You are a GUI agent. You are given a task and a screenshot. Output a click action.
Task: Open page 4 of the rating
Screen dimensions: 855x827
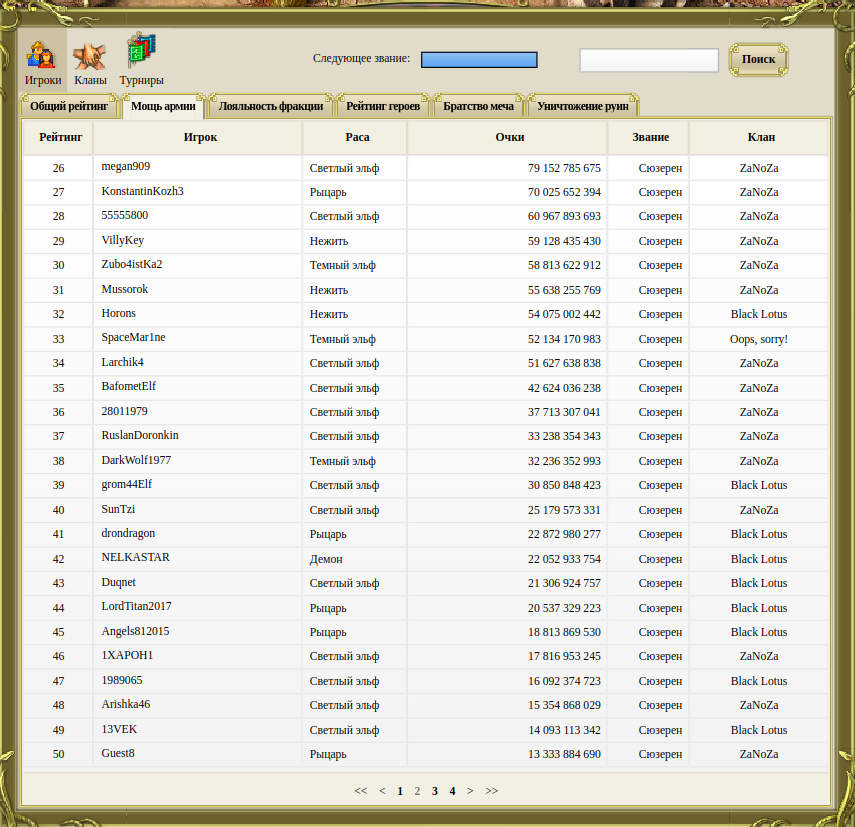coord(452,791)
